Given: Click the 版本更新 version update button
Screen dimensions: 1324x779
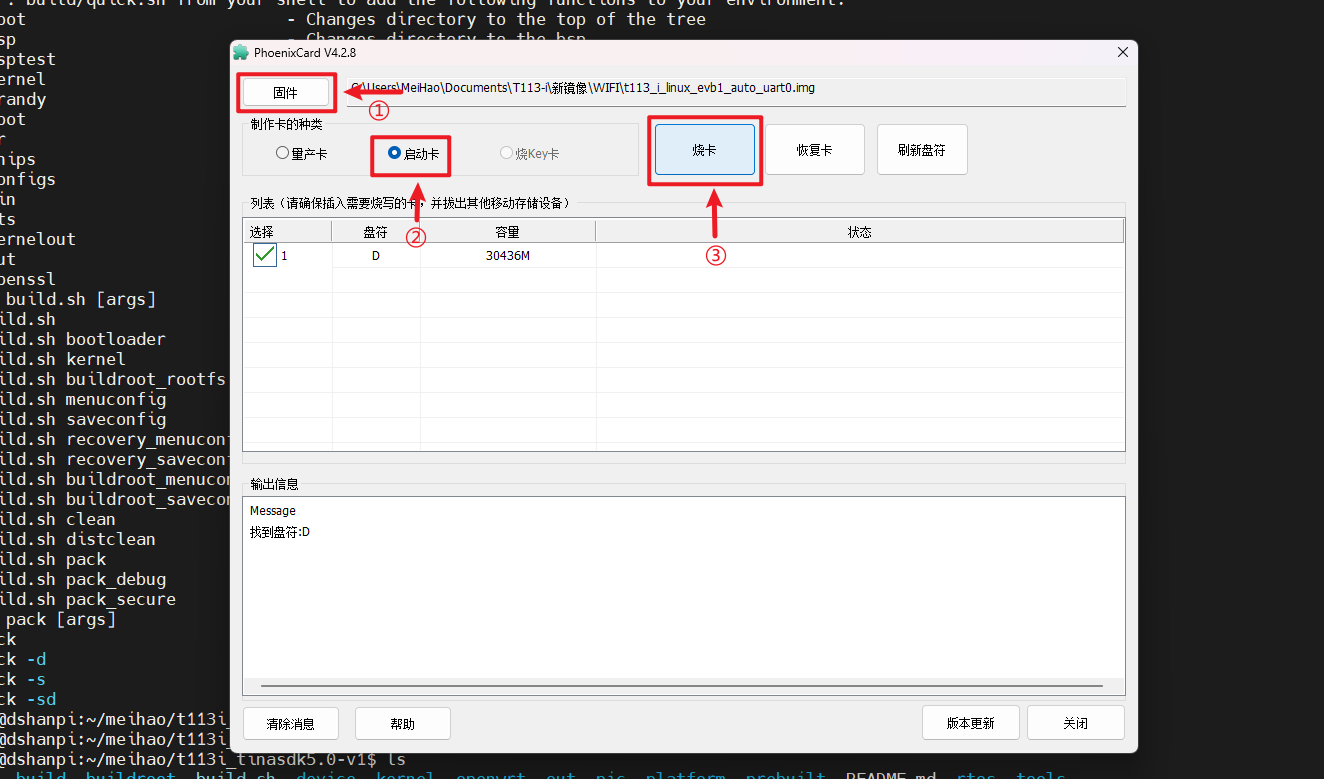Looking at the screenshot, I should pyautogui.click(x=971, y=723).
